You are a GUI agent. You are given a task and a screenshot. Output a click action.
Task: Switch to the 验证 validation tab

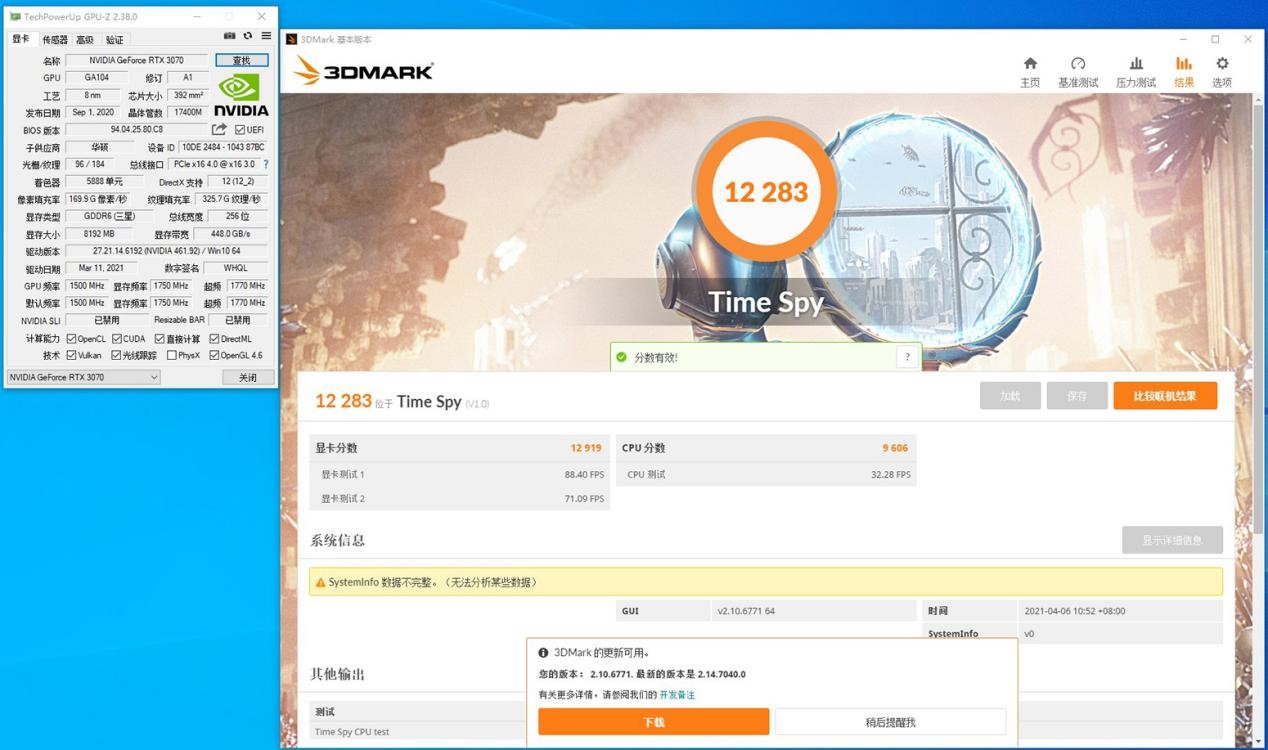coord(115,40)
